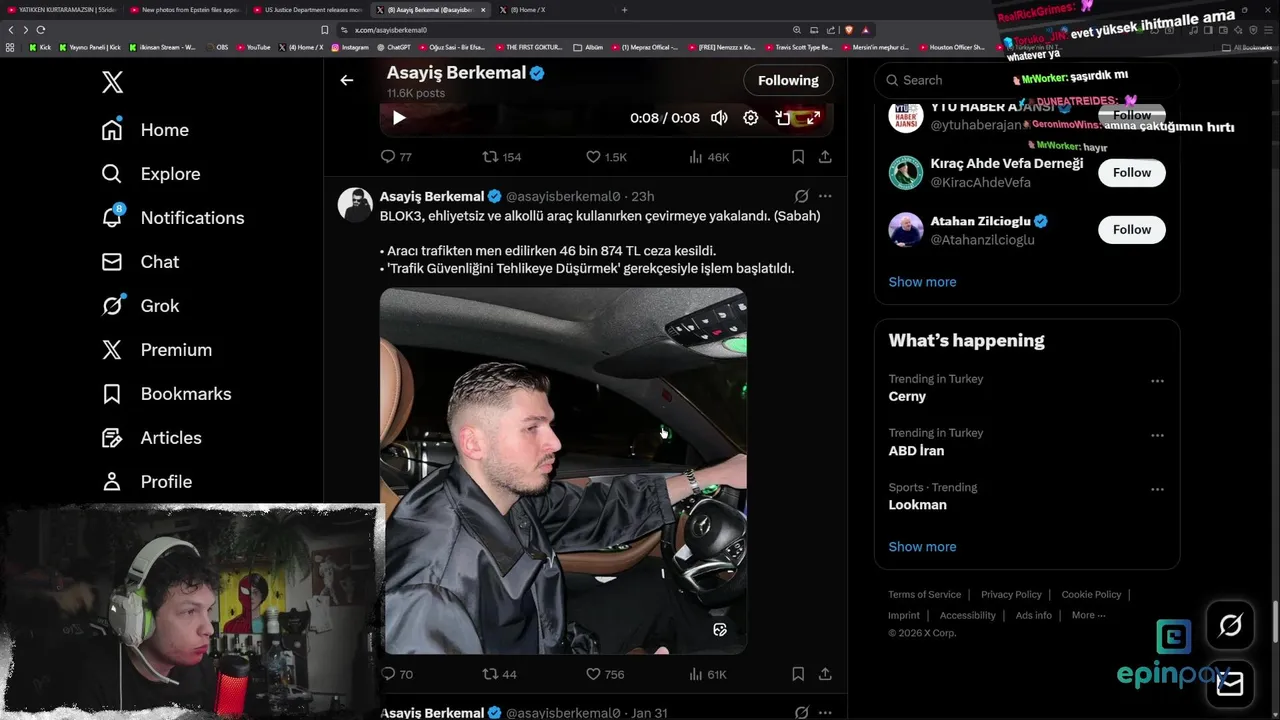Open the Chat section
Screen dimensions: 1280x720
[140, 262]
